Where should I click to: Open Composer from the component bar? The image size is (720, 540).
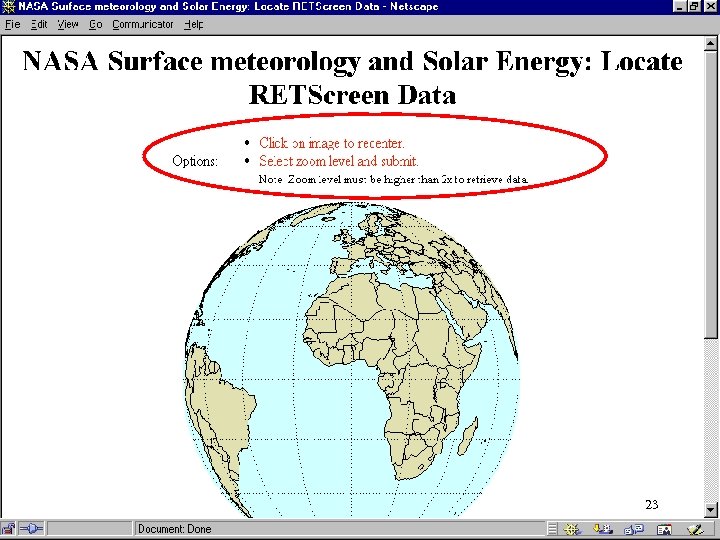(696, 529)
